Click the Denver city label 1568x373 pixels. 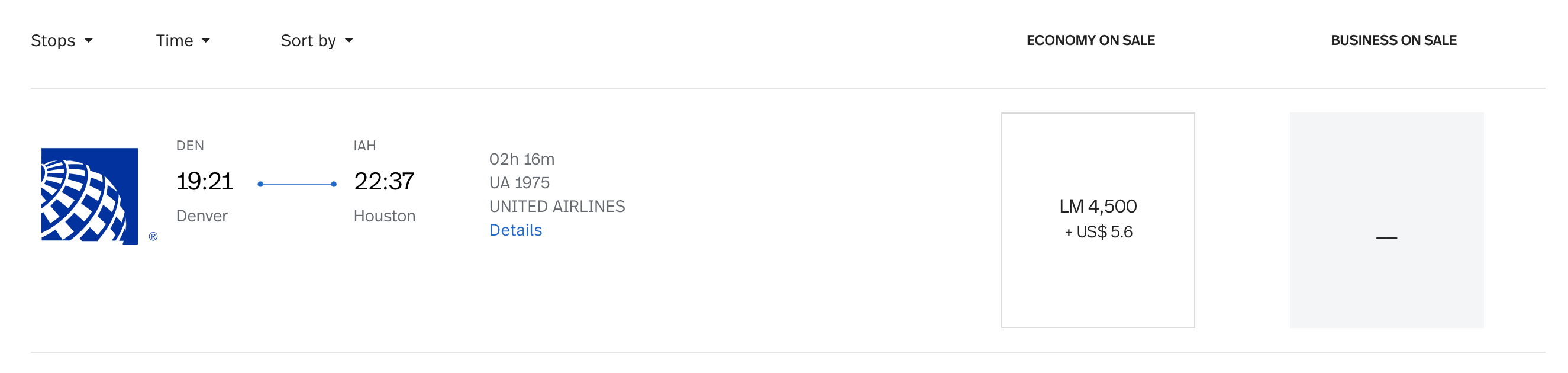[202, 216]
